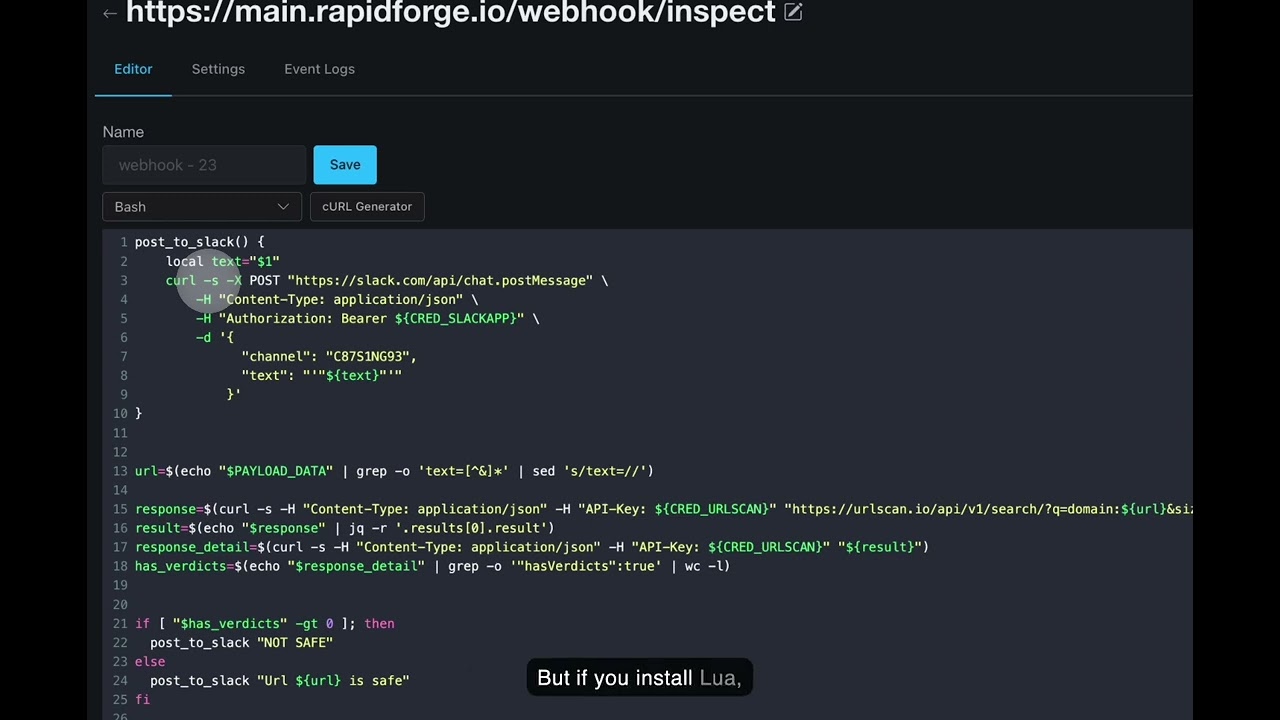Open the Event Logs tab
1280x720 pixels.
point(319,69)
